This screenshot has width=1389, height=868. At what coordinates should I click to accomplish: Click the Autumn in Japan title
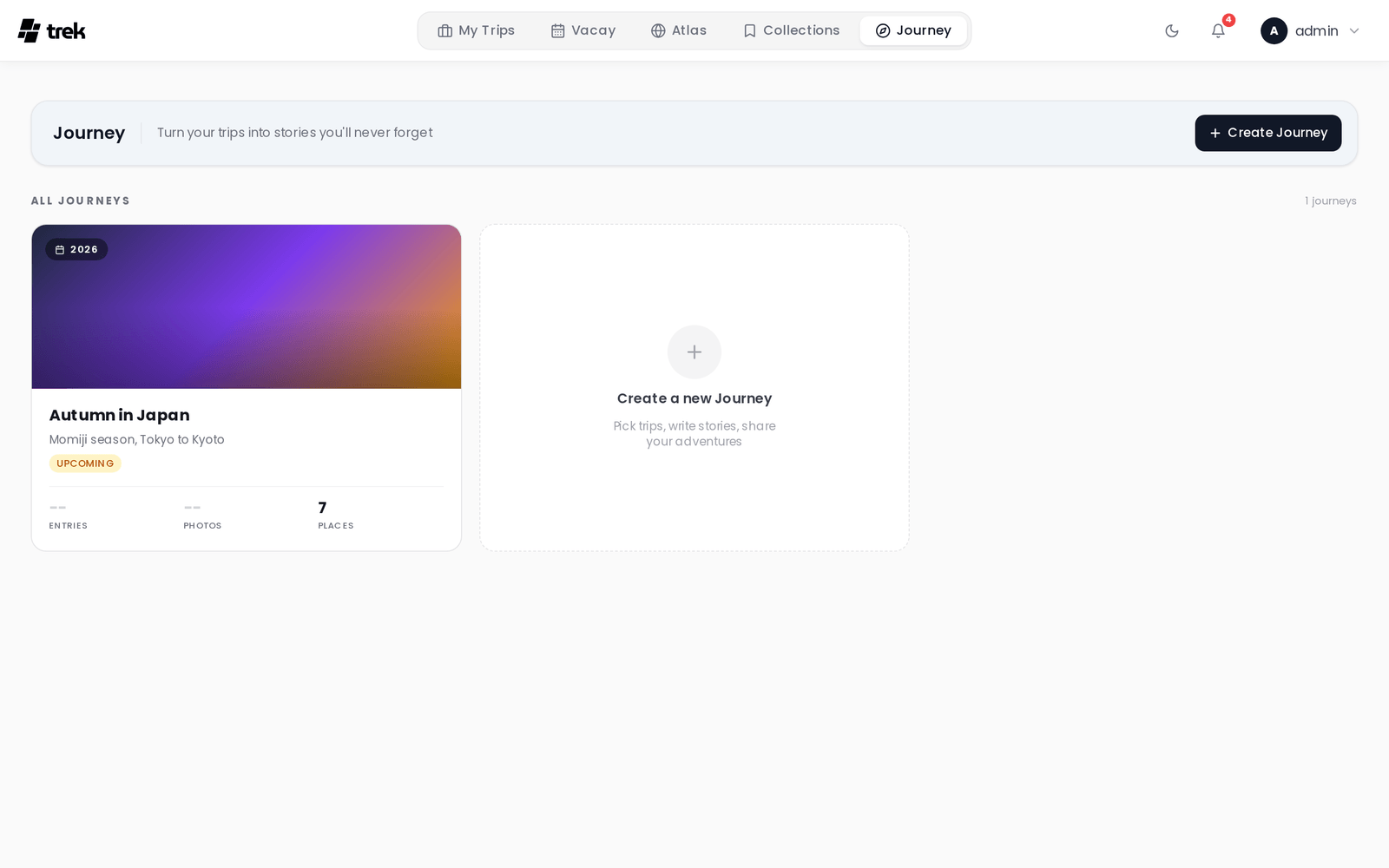point(120,415)
